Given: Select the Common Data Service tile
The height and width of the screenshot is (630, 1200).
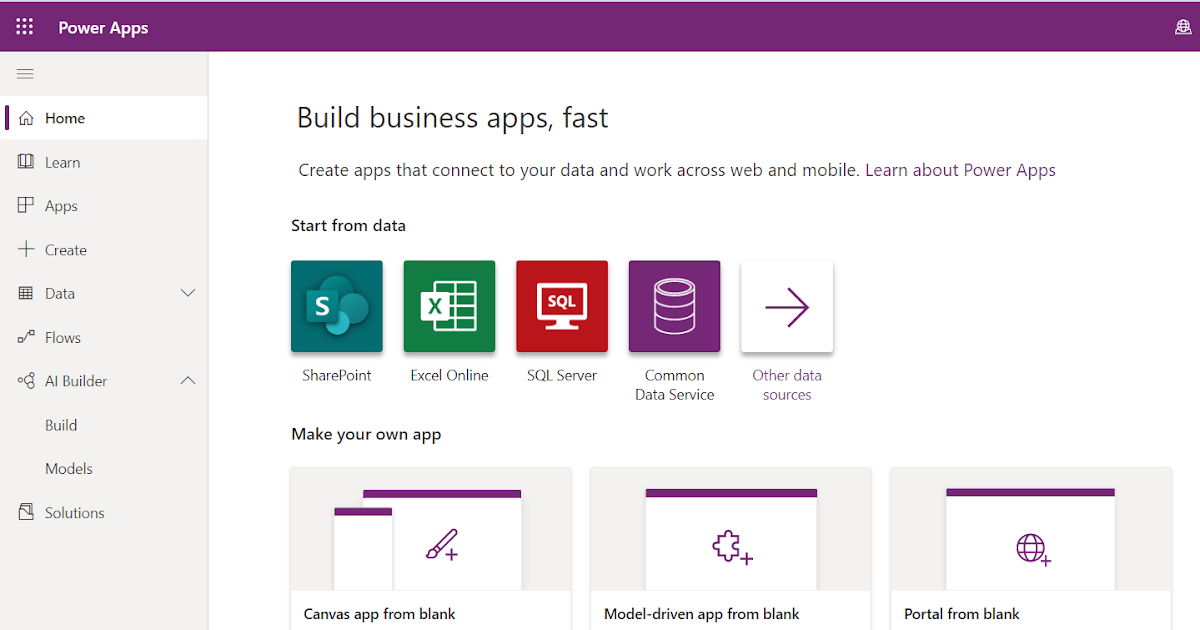Looking at the screenshot, I should coord(674,306).
